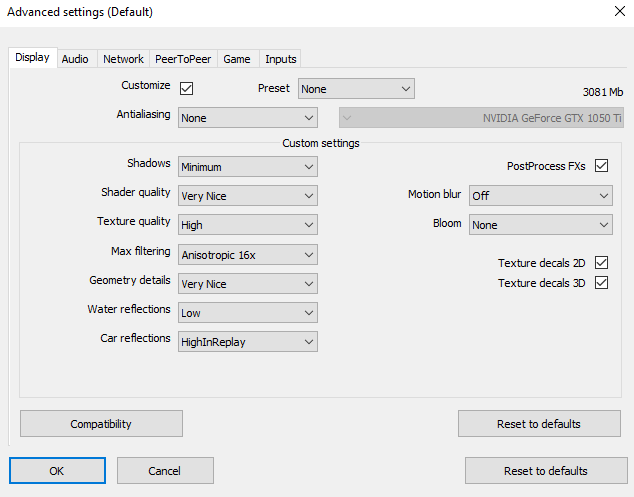Viewport: 634px width, 497px height.
Task: Open the Car reflections dropdown
Action: click(x=248, y=342)
